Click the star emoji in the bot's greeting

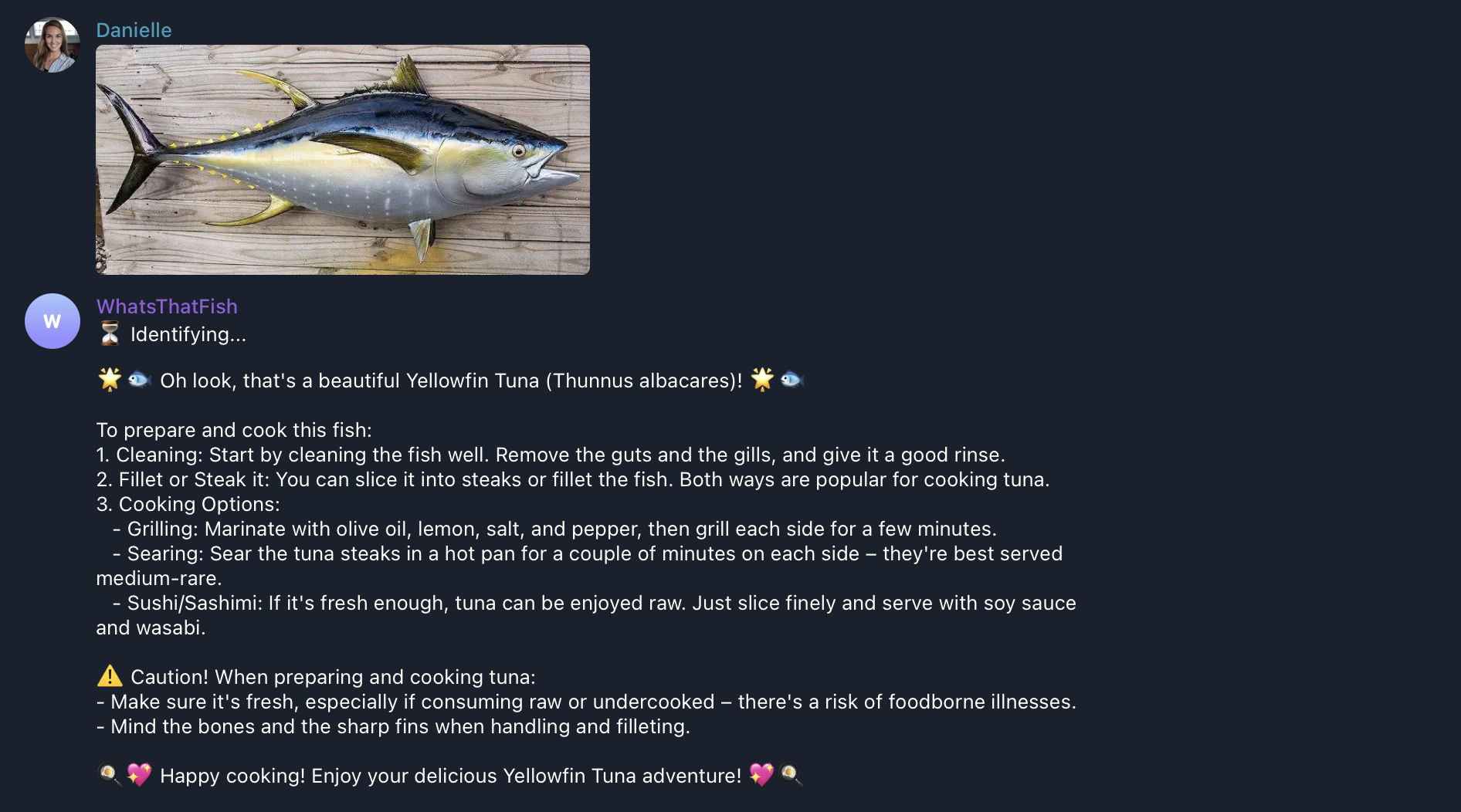tap(109, 380)
